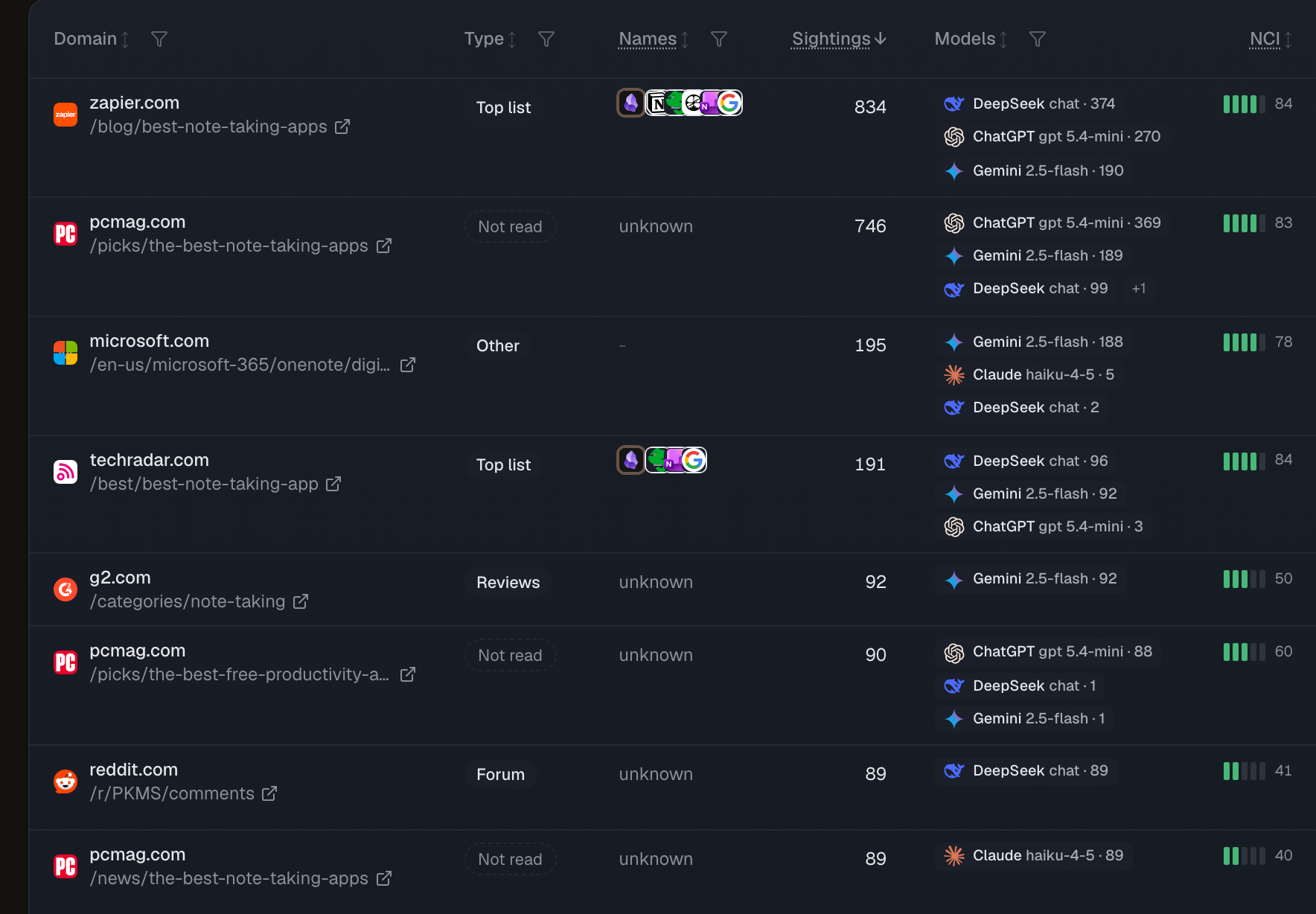Open g2.com categories note-taking external link
Image resolution: width=1316 pixels, height=914 pixels.
pos(301,602)
